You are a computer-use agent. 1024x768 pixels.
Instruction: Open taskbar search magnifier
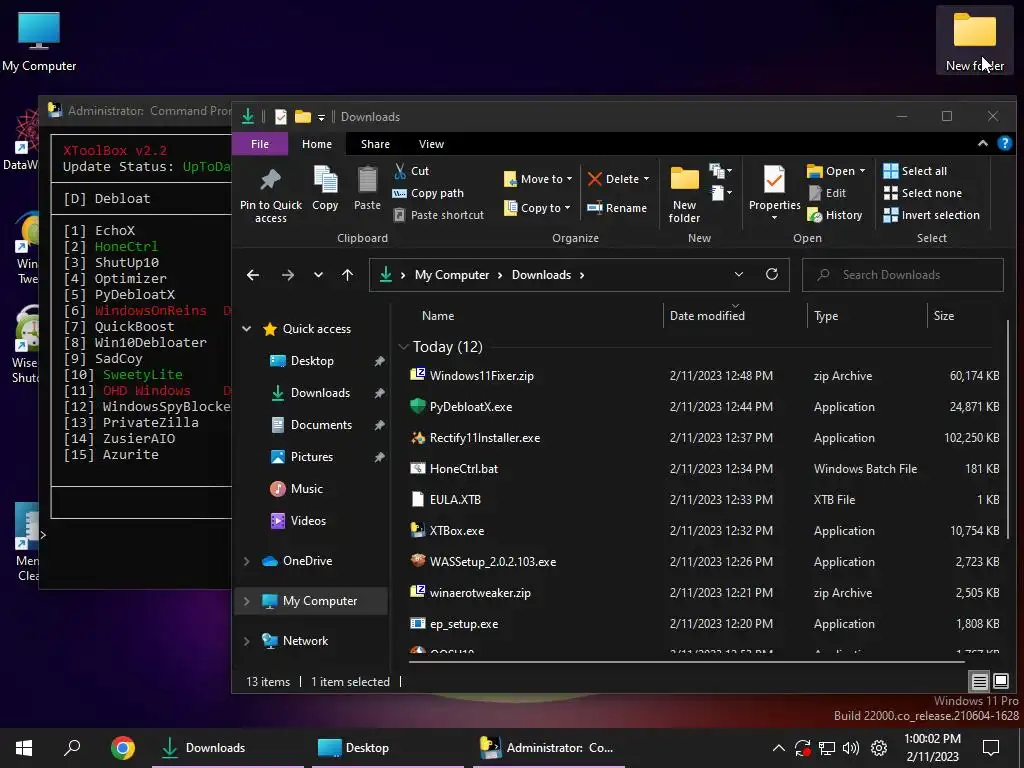click(72, 748)
